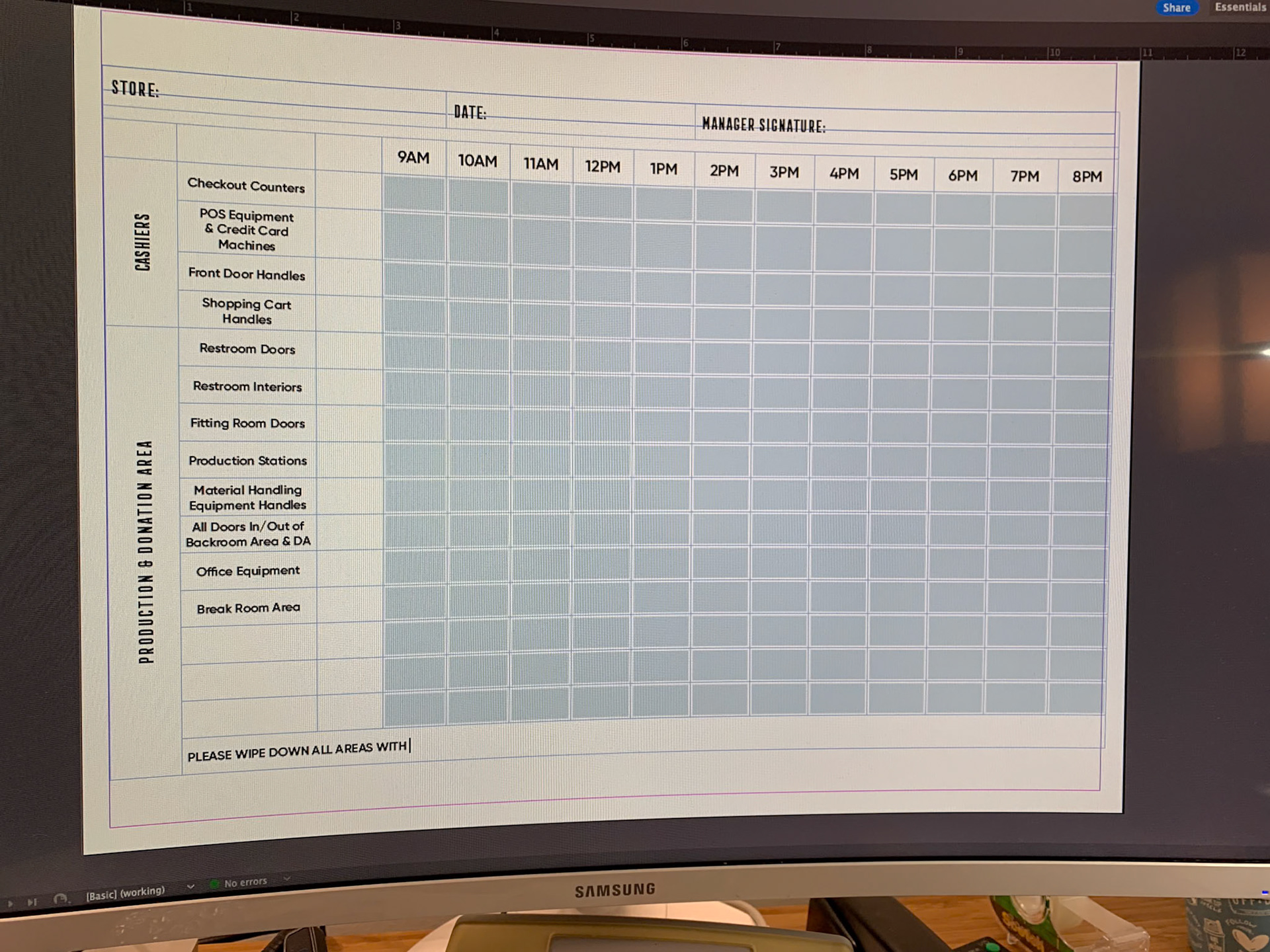
Task: Click the last page icon in status bar
Action: click(x=32, y=902)
